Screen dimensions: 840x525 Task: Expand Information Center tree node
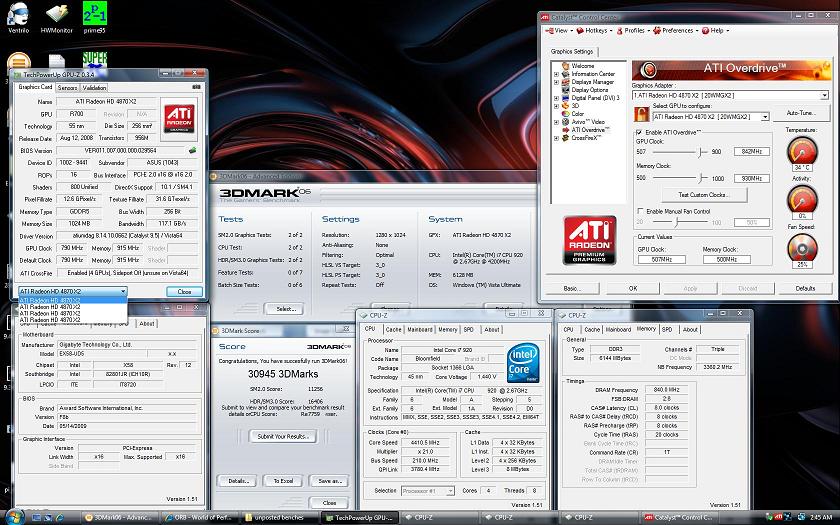coord(556,74)
